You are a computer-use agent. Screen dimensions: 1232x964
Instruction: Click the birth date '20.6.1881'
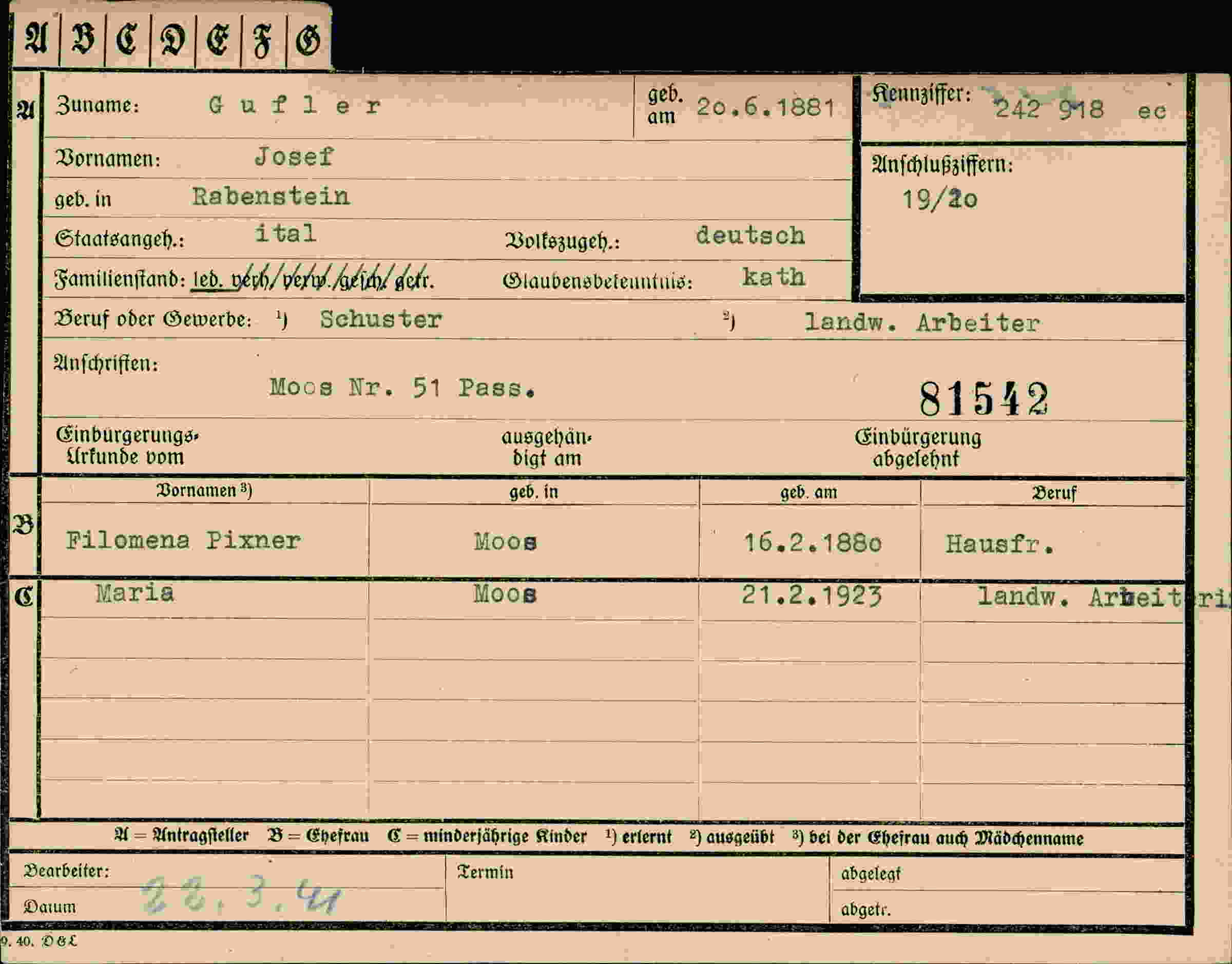(766, 107)
